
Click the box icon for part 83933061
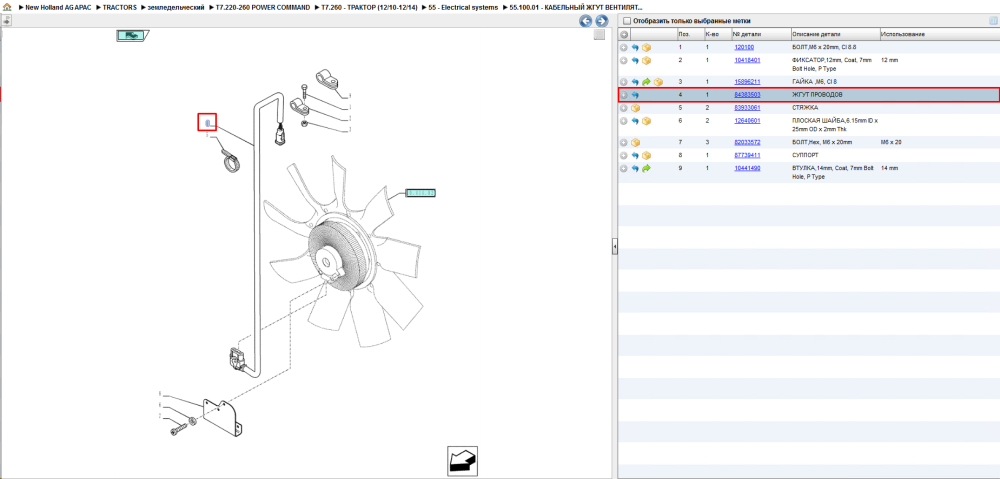[x=635, y=108]
